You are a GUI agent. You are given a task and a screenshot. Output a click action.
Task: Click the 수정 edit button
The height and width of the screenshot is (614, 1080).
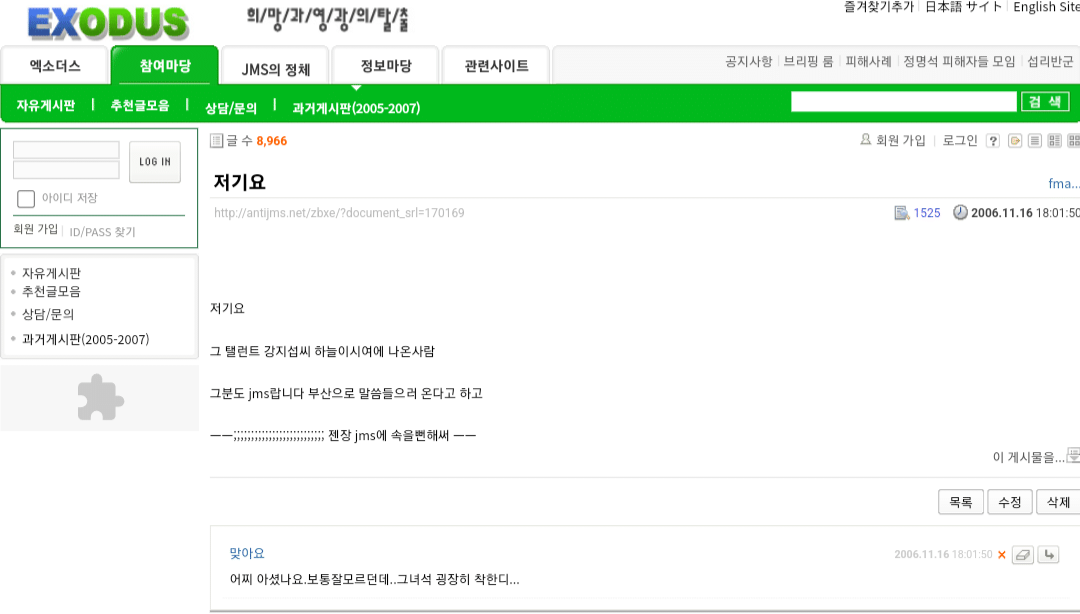pos(1010,502)
